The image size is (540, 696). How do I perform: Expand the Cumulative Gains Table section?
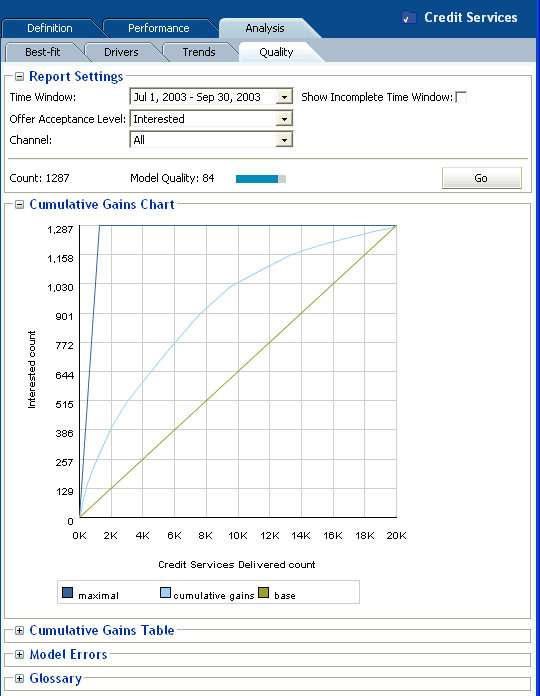coord(19,630)
